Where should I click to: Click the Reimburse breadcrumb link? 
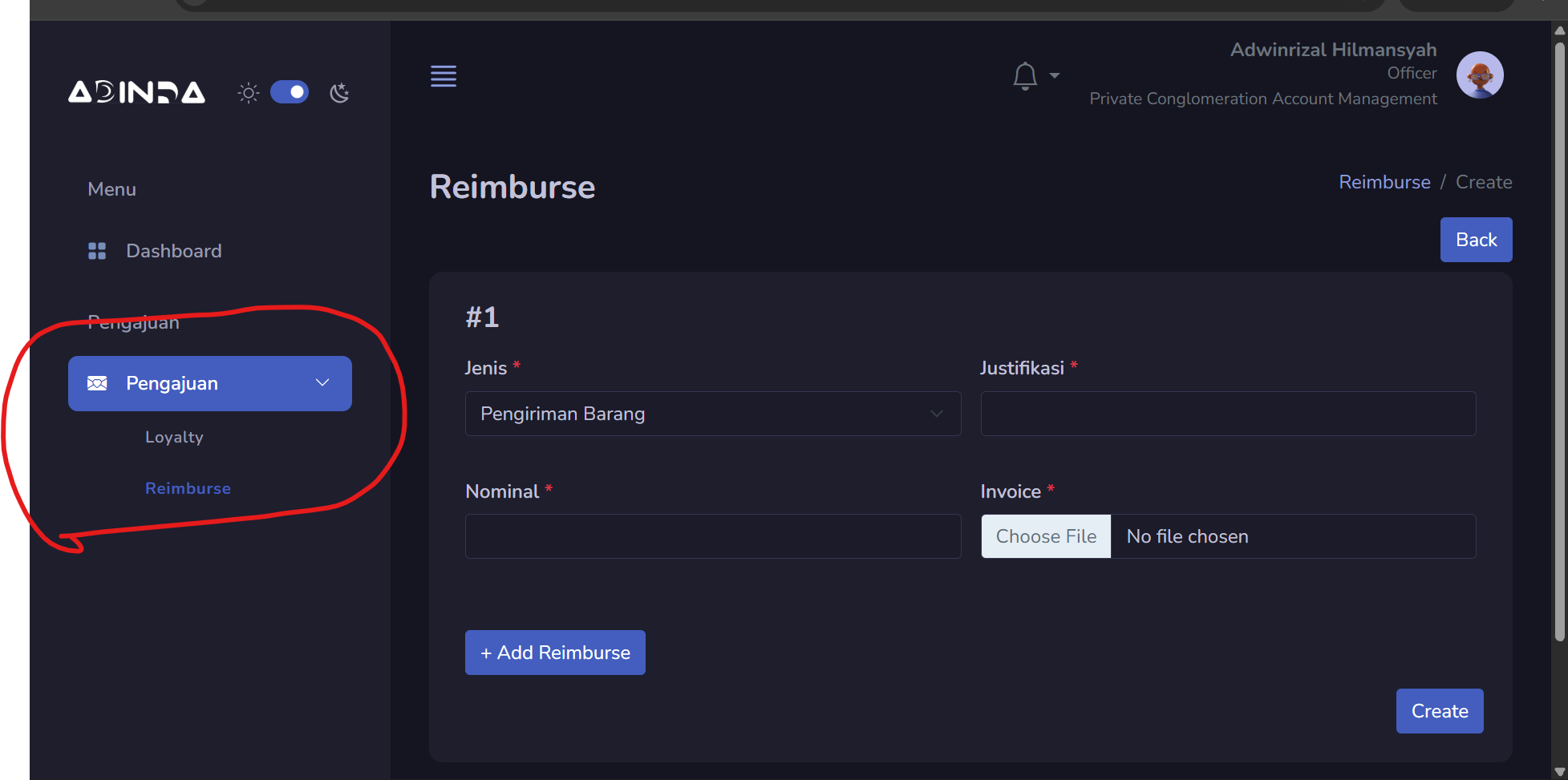1384,182
